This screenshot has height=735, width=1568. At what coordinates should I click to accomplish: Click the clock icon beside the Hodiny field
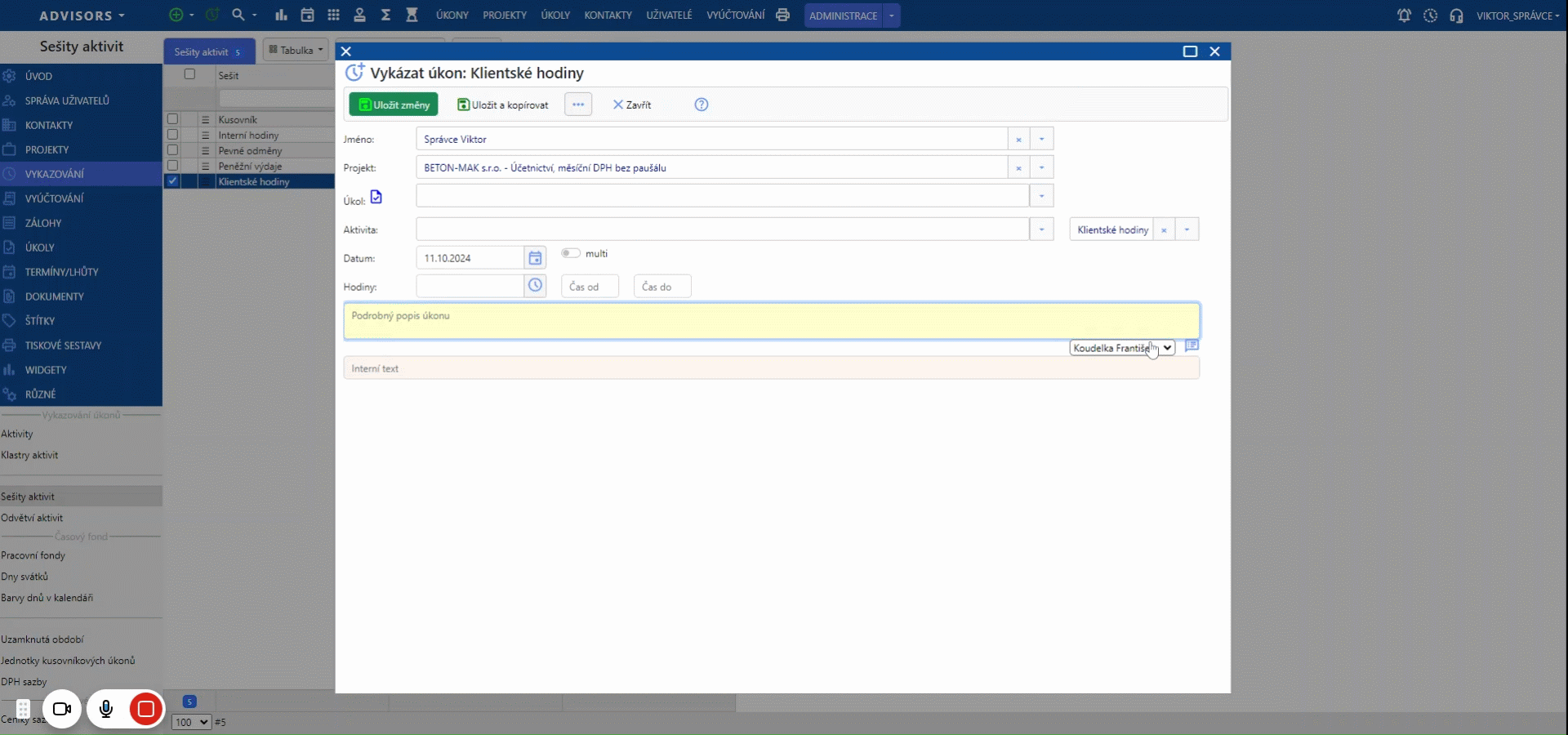(x=535, y=286)
